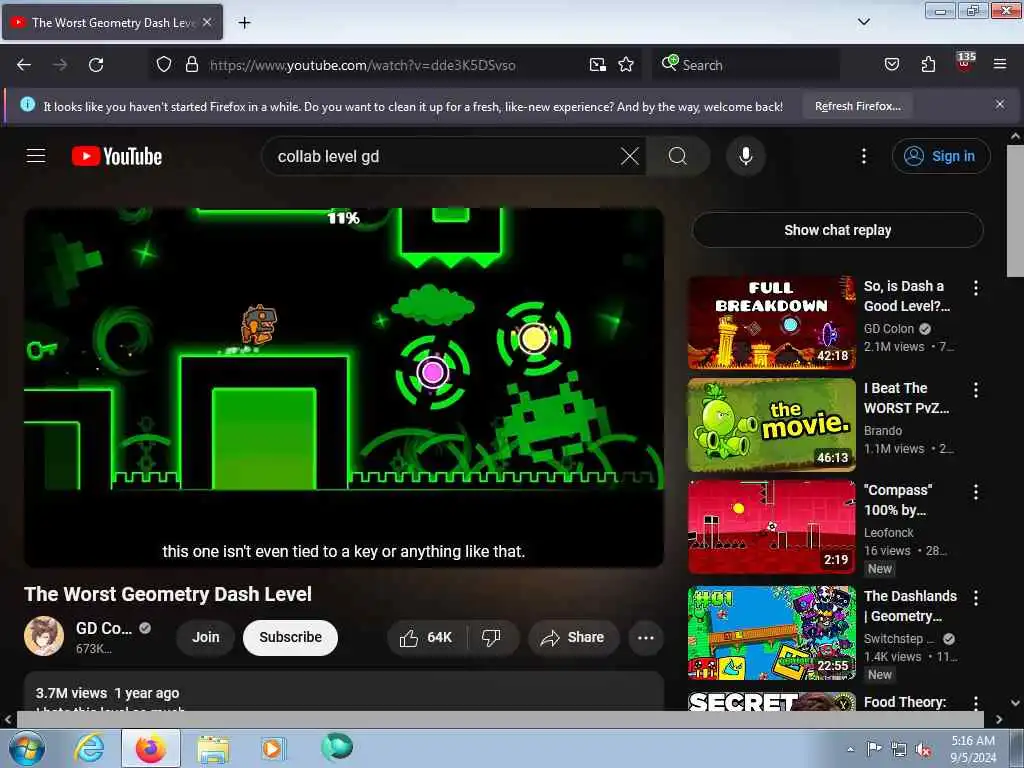The image size is (1024, 768).
Task: Subscribe to the GD Colon channel
Action: point(290,637)
